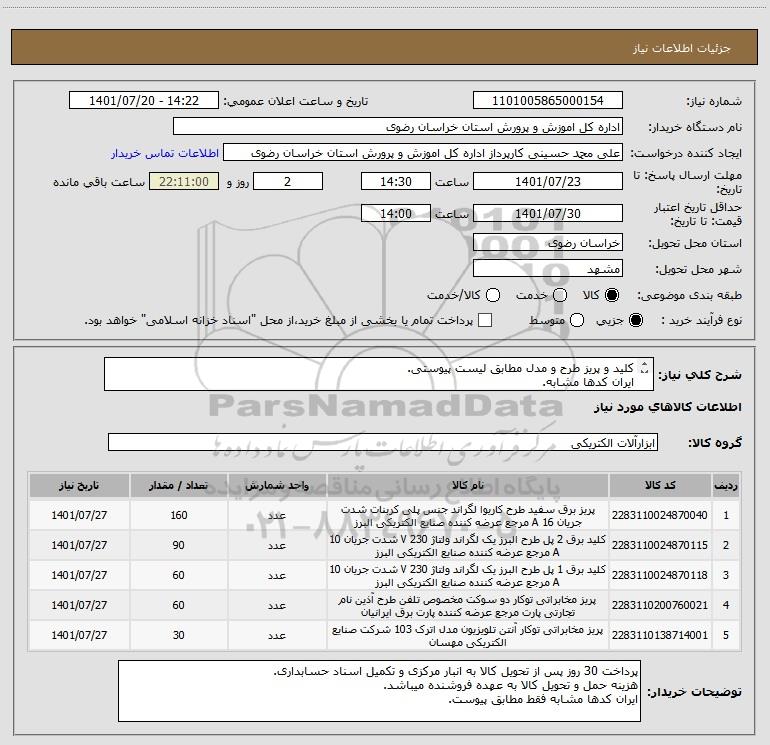Click the تعداد / مقدار column header
This screenshot has height=745, width=770.
pos(178,485)
